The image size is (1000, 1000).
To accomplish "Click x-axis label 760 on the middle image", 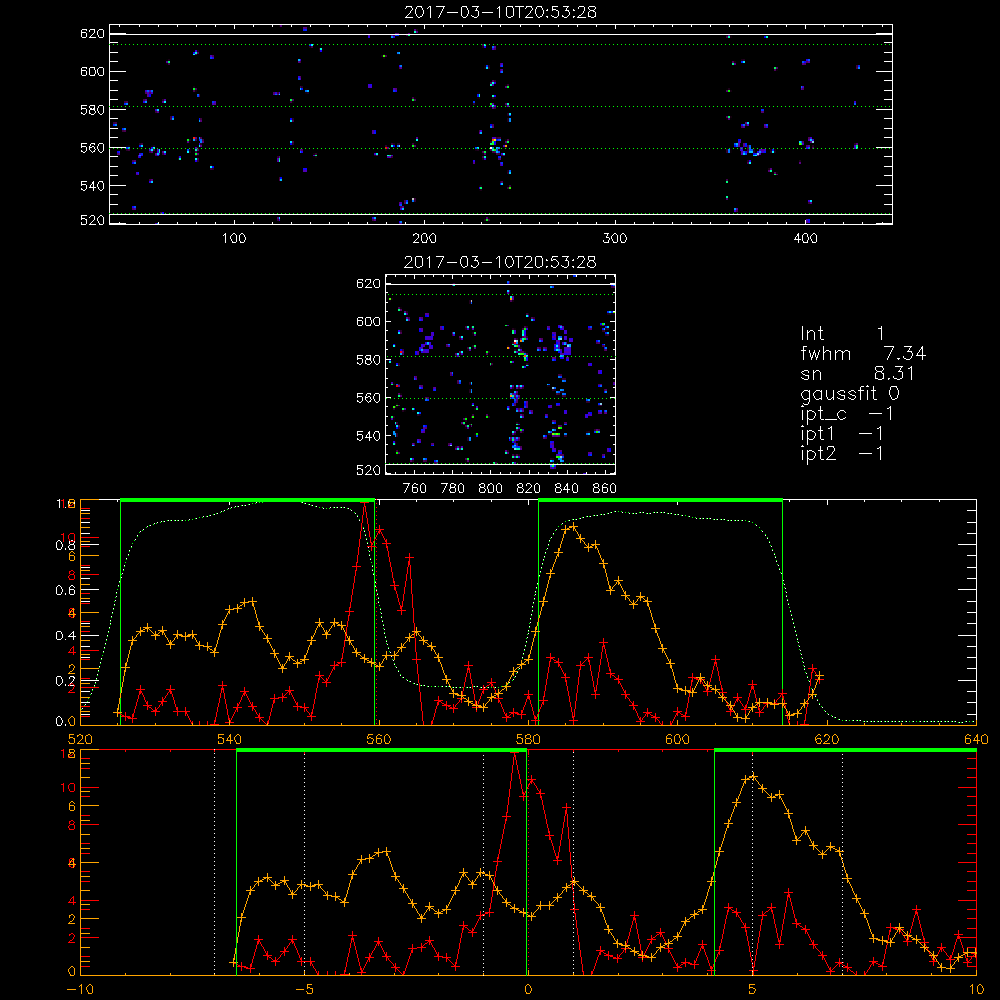I will (415, 489).
